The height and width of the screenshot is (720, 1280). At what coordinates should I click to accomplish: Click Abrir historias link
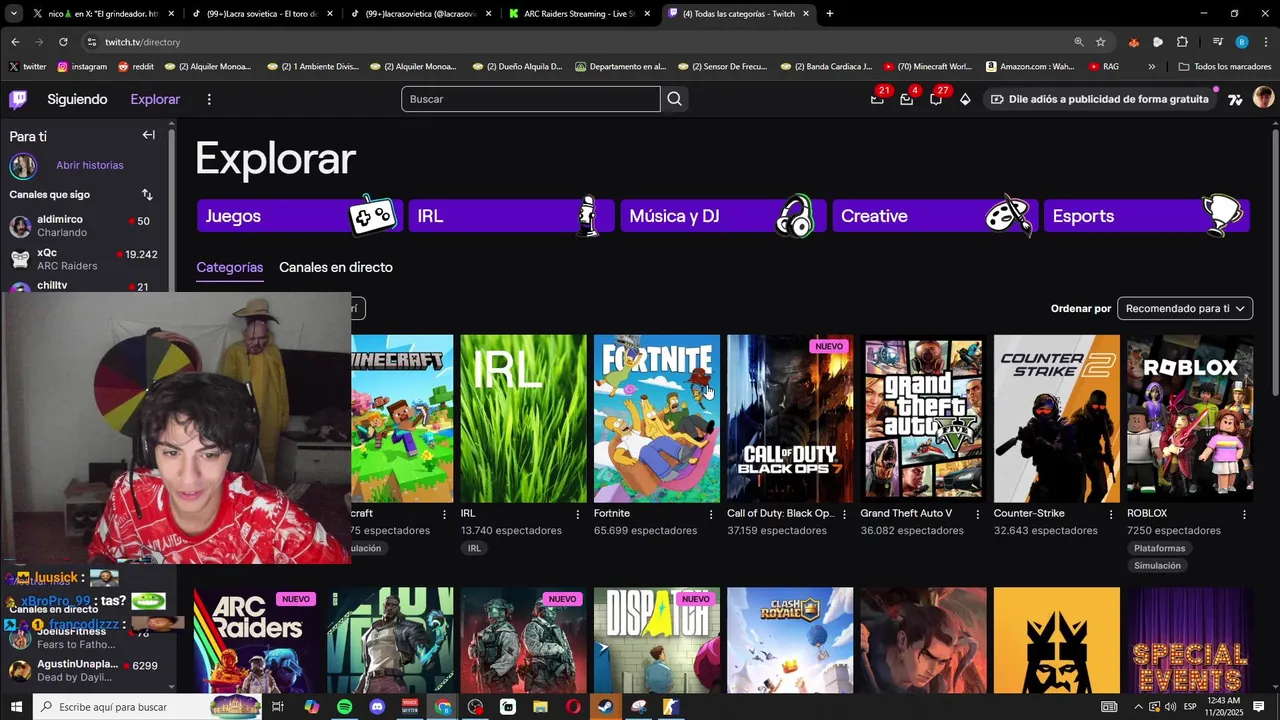[x=90, y=165]
